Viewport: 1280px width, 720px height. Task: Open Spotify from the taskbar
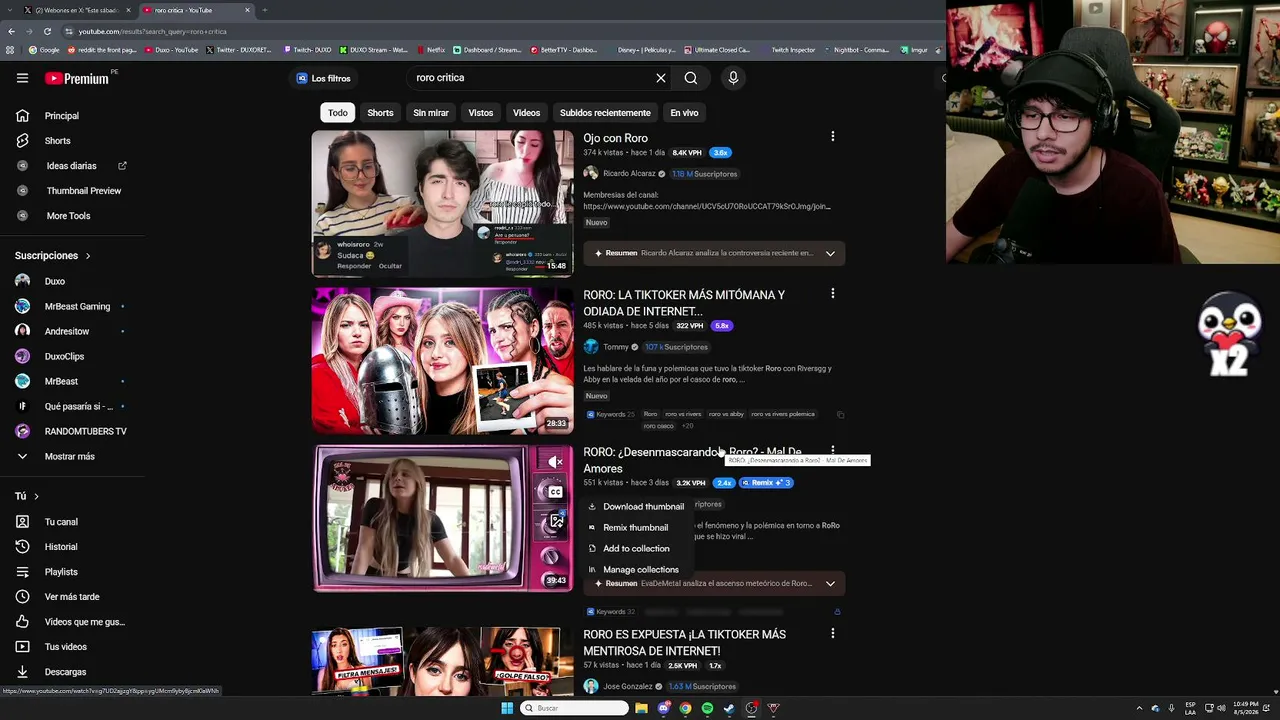click(707, 708)
